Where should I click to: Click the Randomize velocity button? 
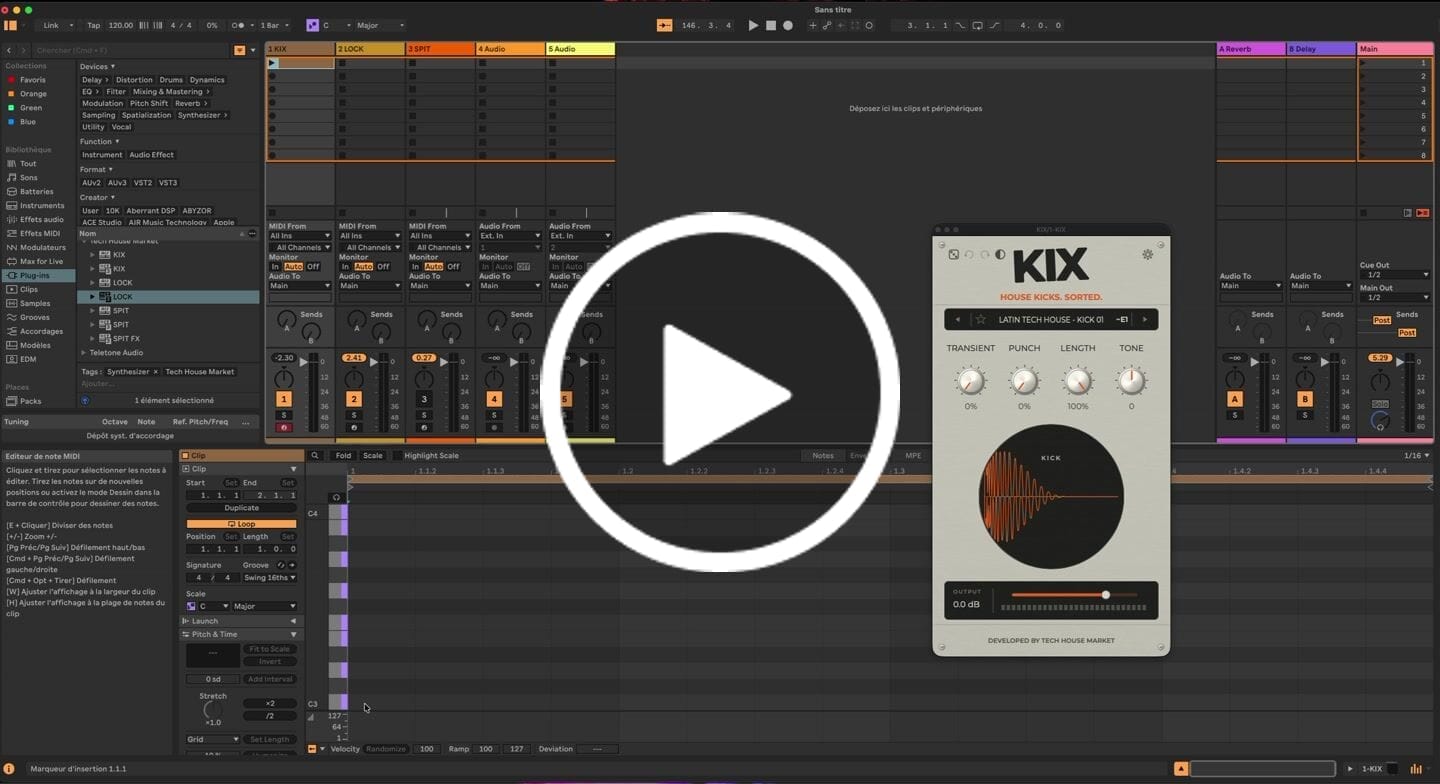[x=386, y=749]
